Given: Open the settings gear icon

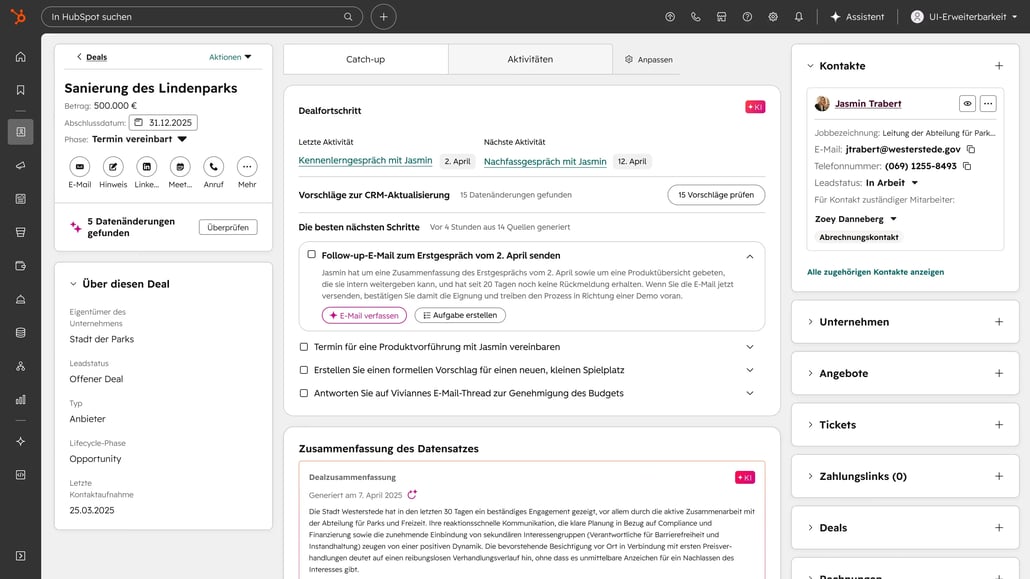Looking at the screenshot, I should 772,17.
